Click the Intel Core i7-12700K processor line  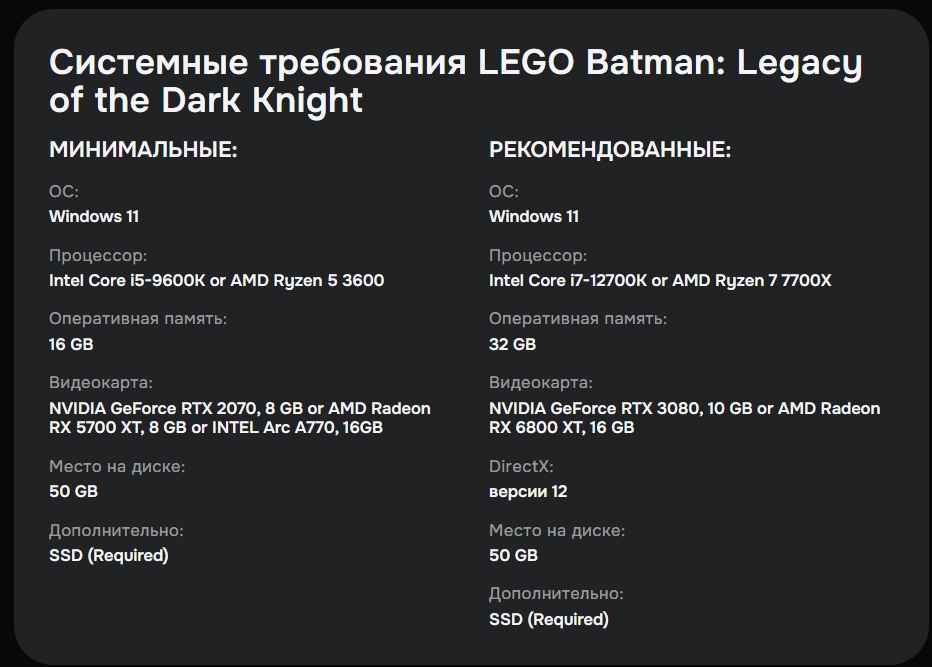pos(660,280)
